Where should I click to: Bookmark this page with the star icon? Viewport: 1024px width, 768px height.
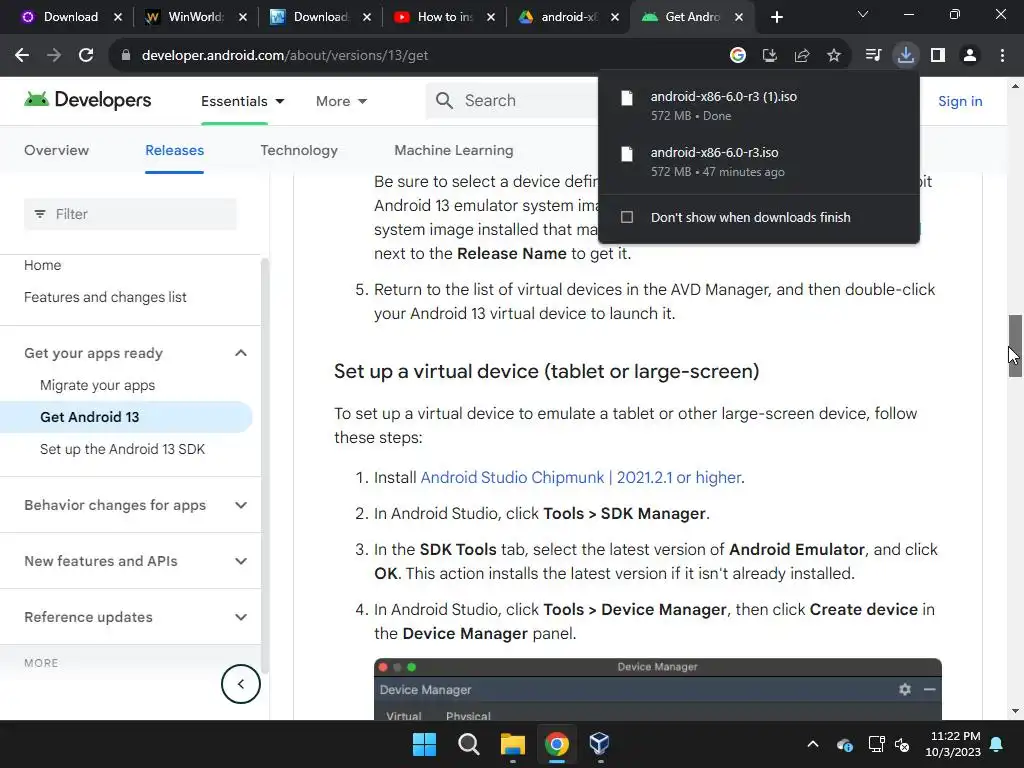pos(834,56)
